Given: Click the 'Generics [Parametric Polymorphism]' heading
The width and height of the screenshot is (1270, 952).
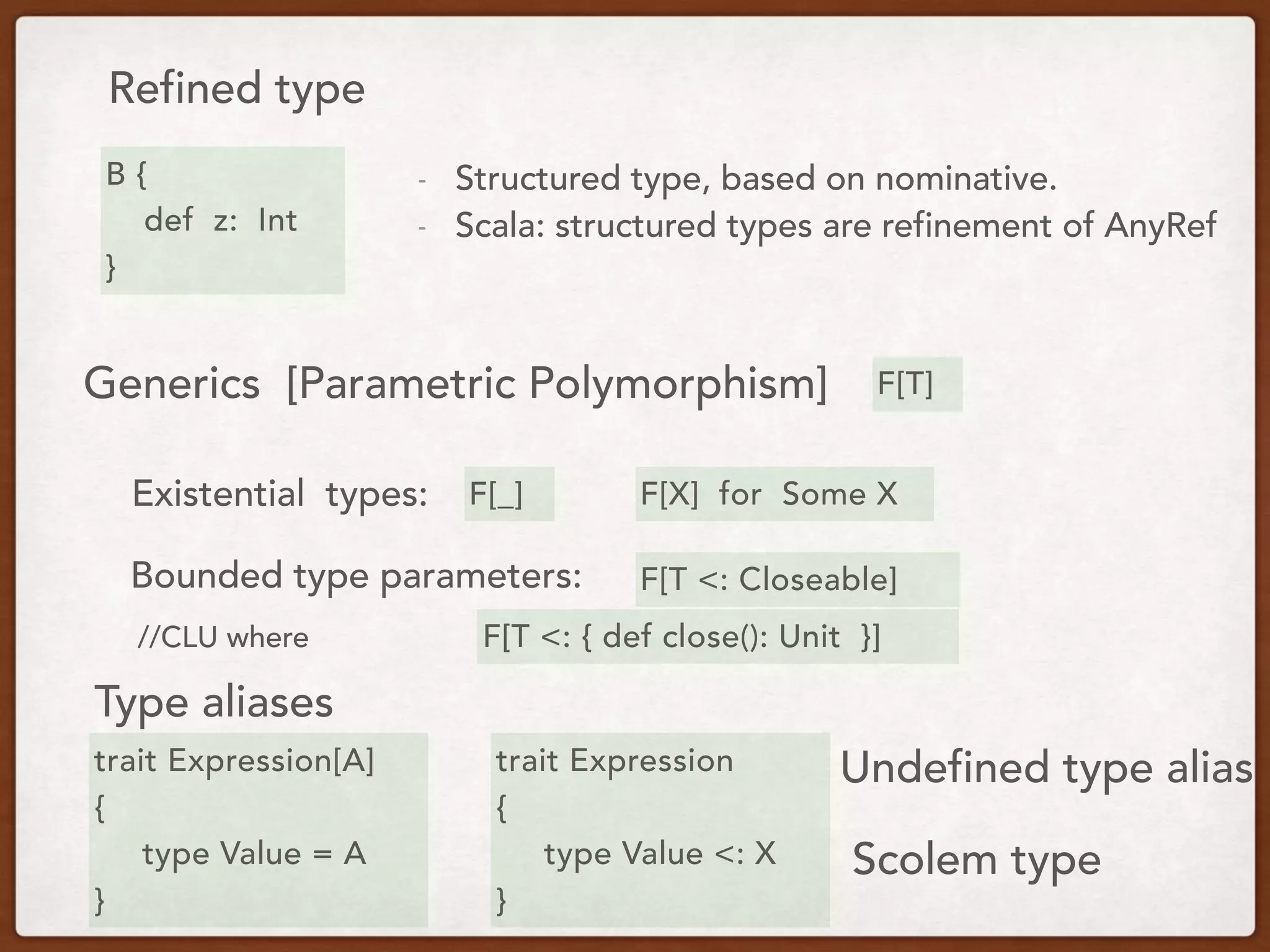Looking at the screenshot, I should [x=455, y=384].
